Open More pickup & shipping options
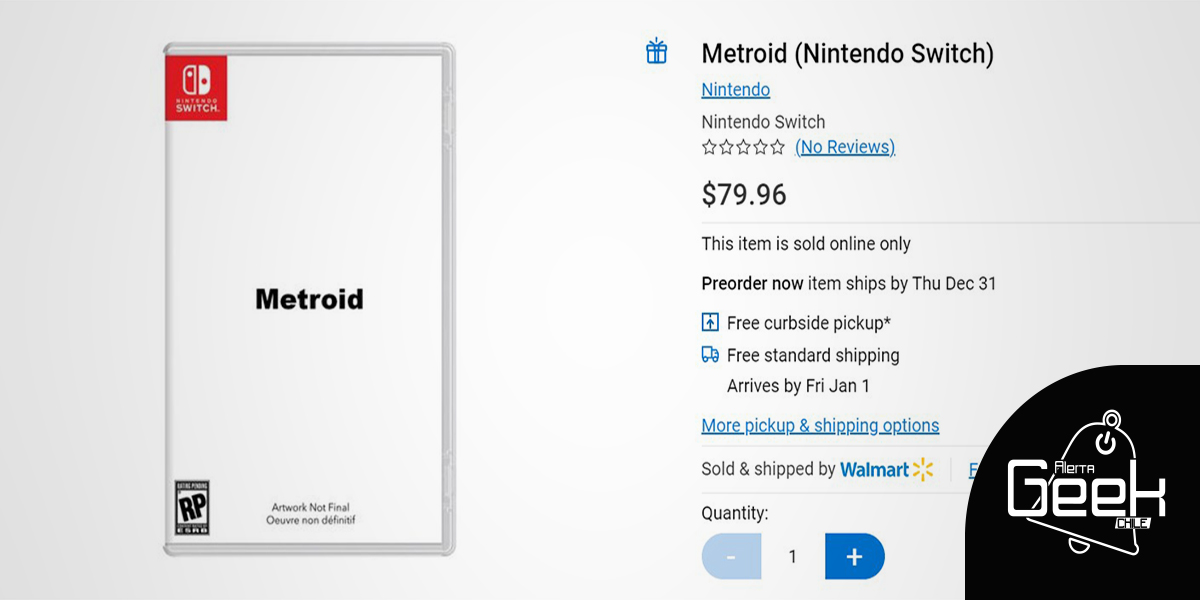This screenshot has width=1200, height=600. pos(820,425)
